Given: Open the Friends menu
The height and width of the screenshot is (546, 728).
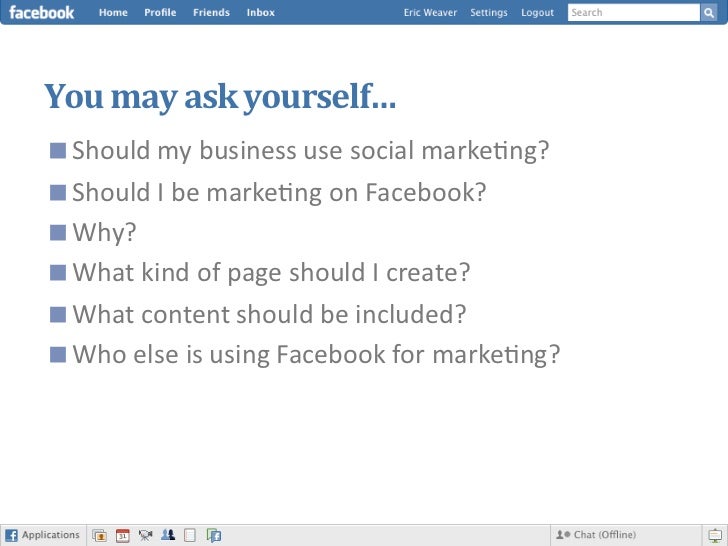Looking at the screenshot, I should [211, 13].
